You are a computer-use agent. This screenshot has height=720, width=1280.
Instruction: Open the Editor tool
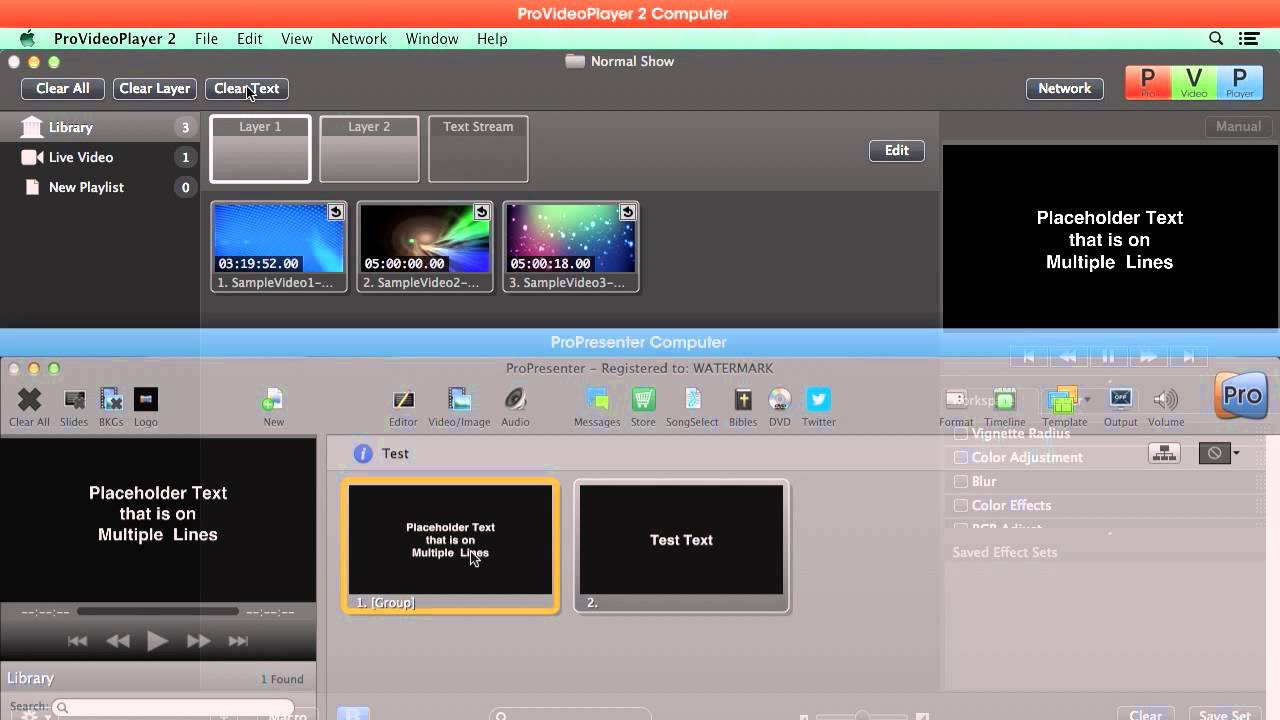coord(403,400)
